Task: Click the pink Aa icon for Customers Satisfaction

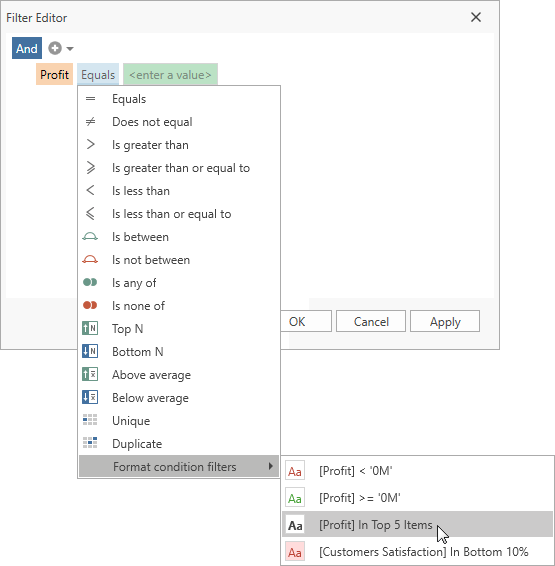Action: pyautogui.click(x=295, y=552)
